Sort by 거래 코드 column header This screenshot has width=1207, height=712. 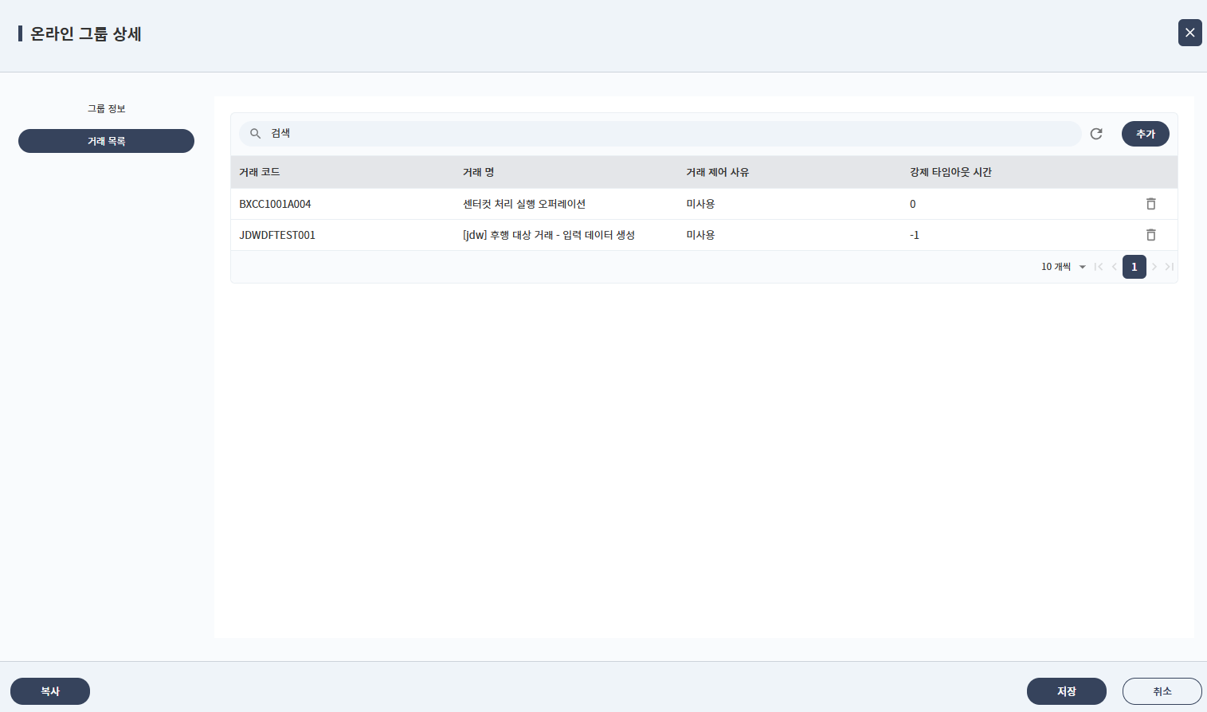260,172
